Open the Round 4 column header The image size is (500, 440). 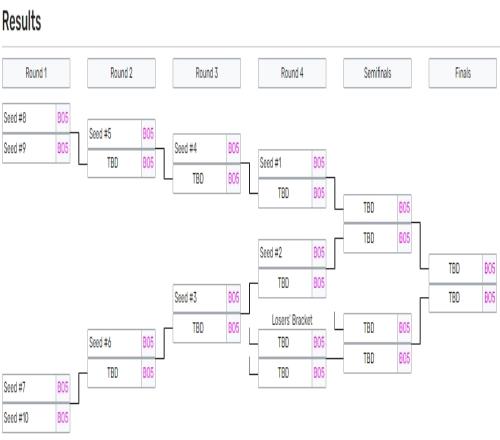(292, 73)
